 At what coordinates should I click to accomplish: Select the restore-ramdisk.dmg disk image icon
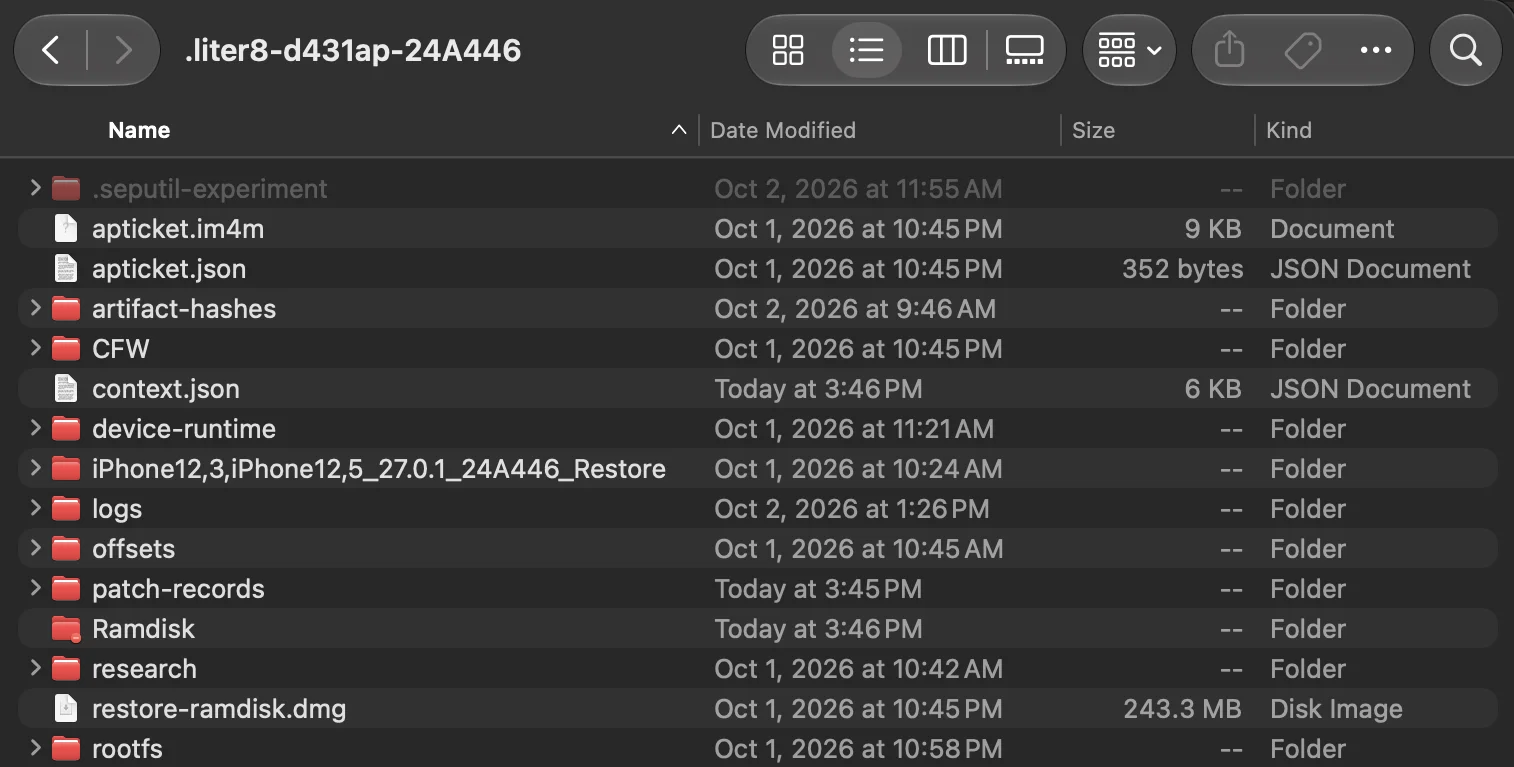pos(66,709)
